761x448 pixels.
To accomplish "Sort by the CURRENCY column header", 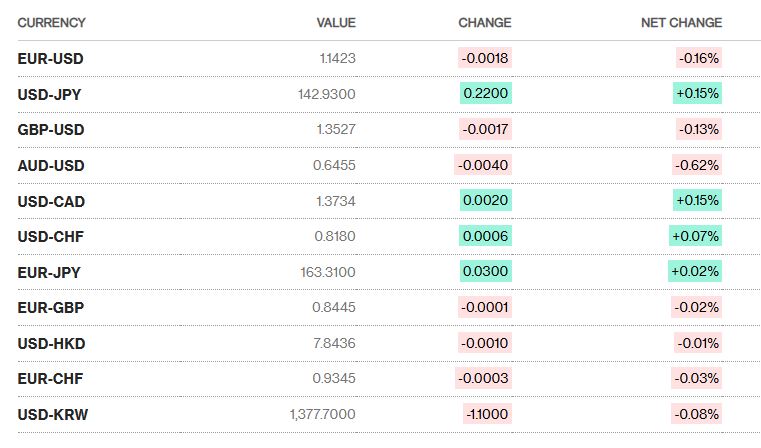I will click(52, 22).
